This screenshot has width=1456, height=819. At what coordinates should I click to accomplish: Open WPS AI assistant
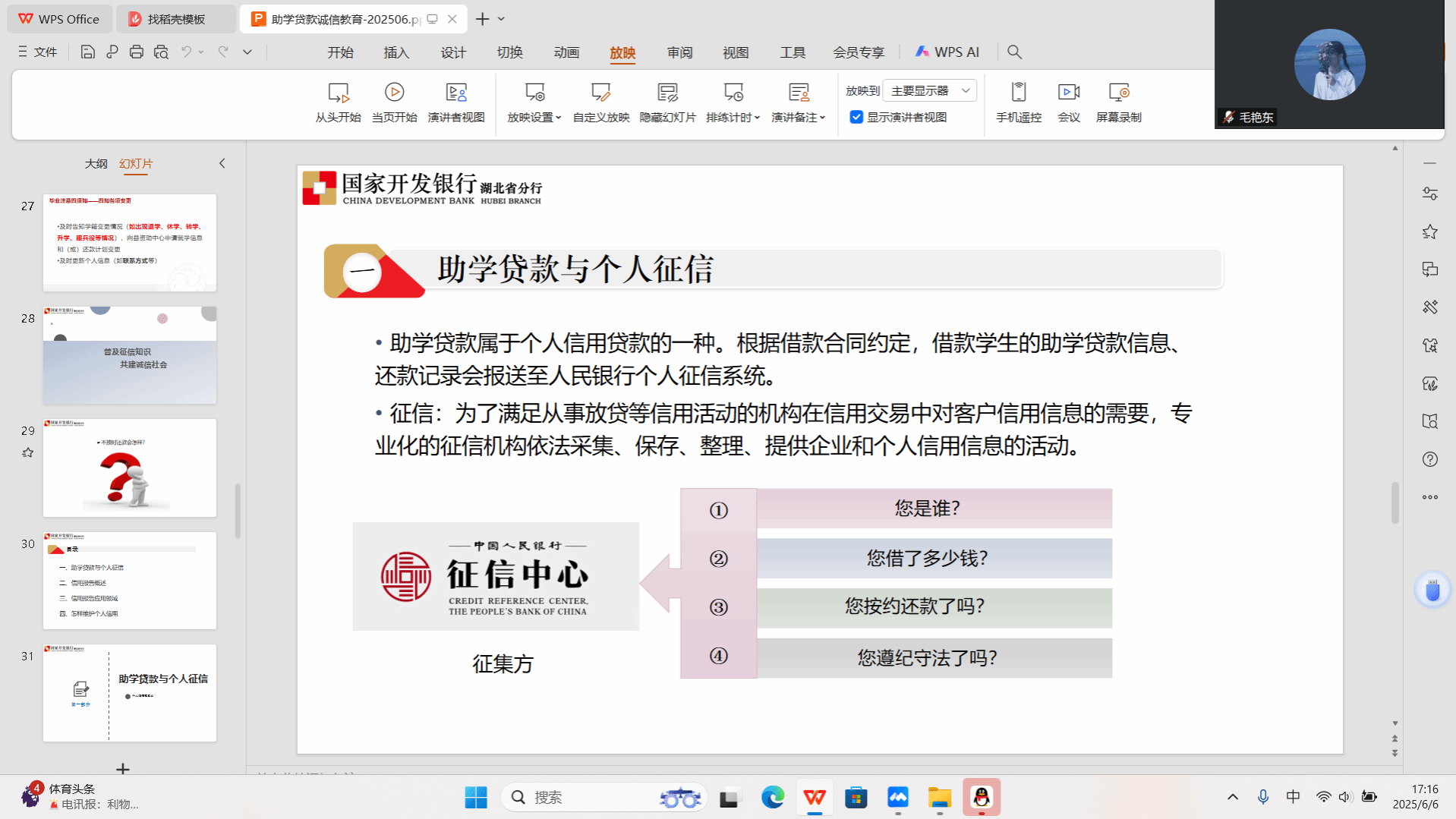[x=947, y=52]
